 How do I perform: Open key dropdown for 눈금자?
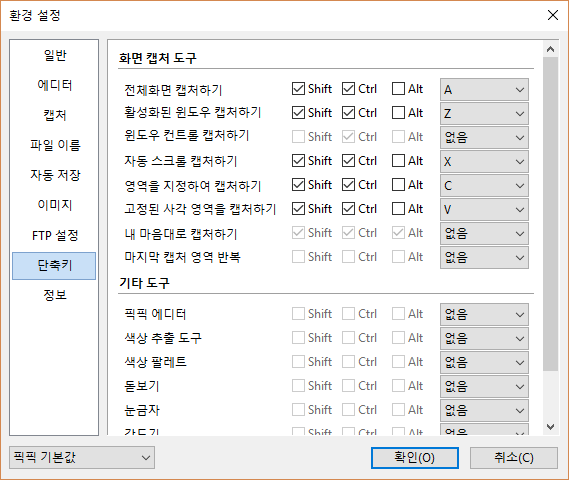(x=484, y=410)
